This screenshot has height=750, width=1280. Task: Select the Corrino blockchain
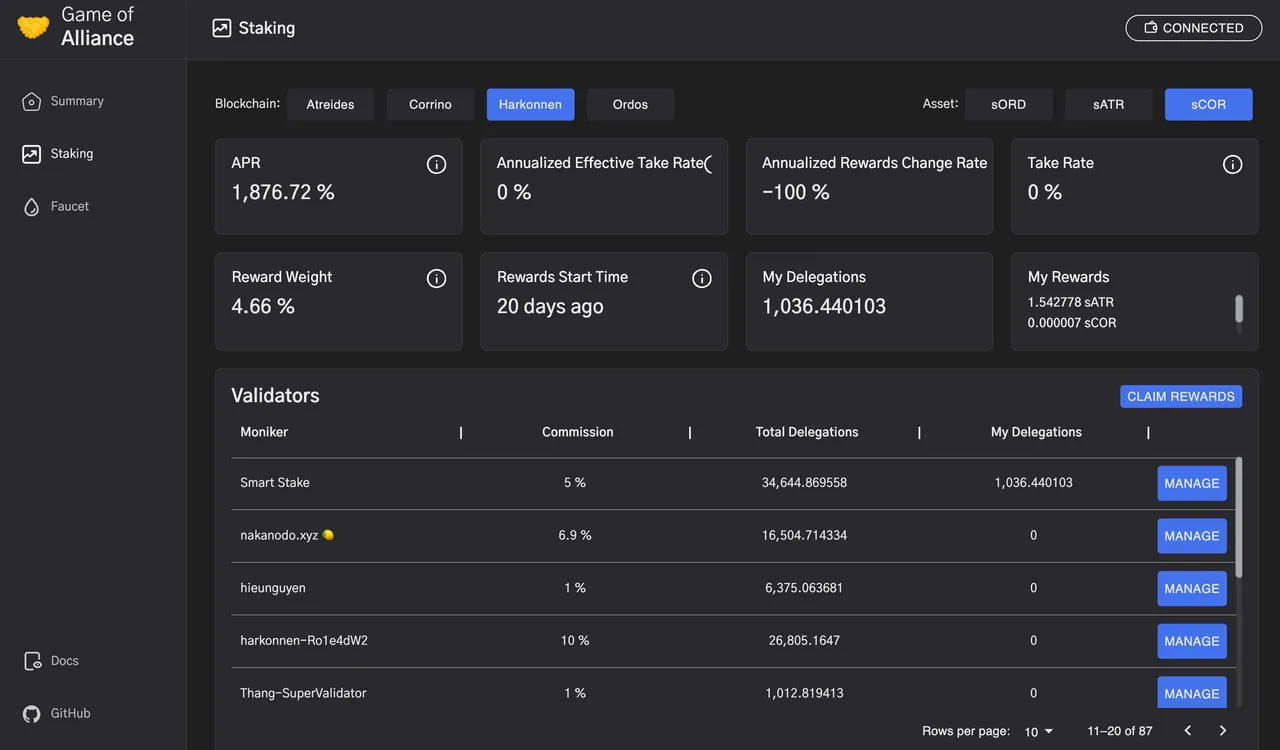point(430,104)
